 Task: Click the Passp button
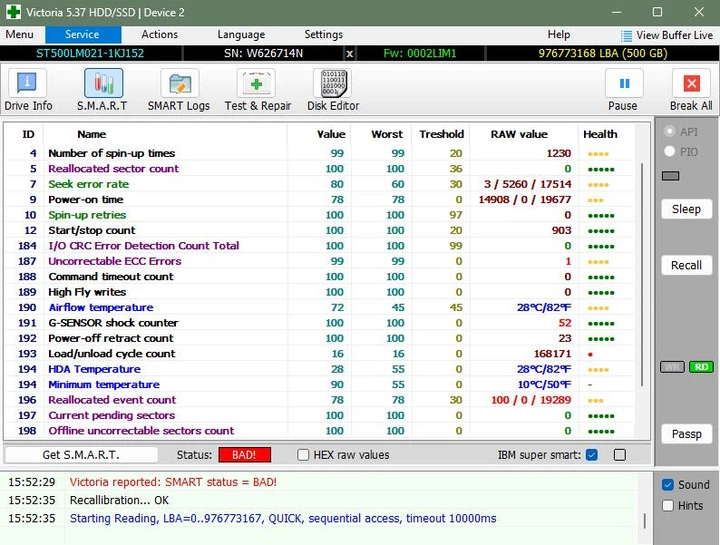pos(686,434)
